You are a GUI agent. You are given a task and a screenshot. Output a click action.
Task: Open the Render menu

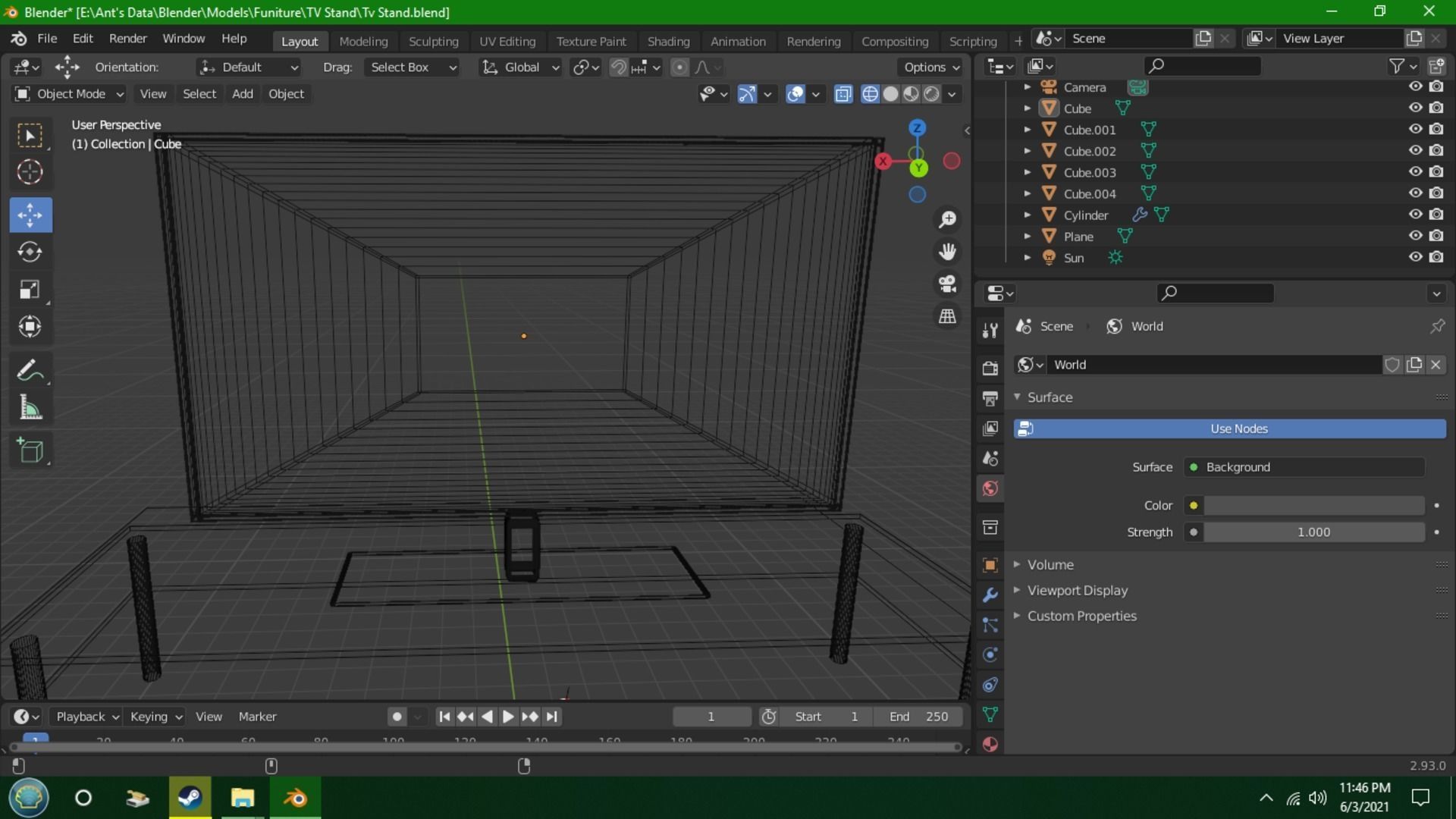coord(128,39)
